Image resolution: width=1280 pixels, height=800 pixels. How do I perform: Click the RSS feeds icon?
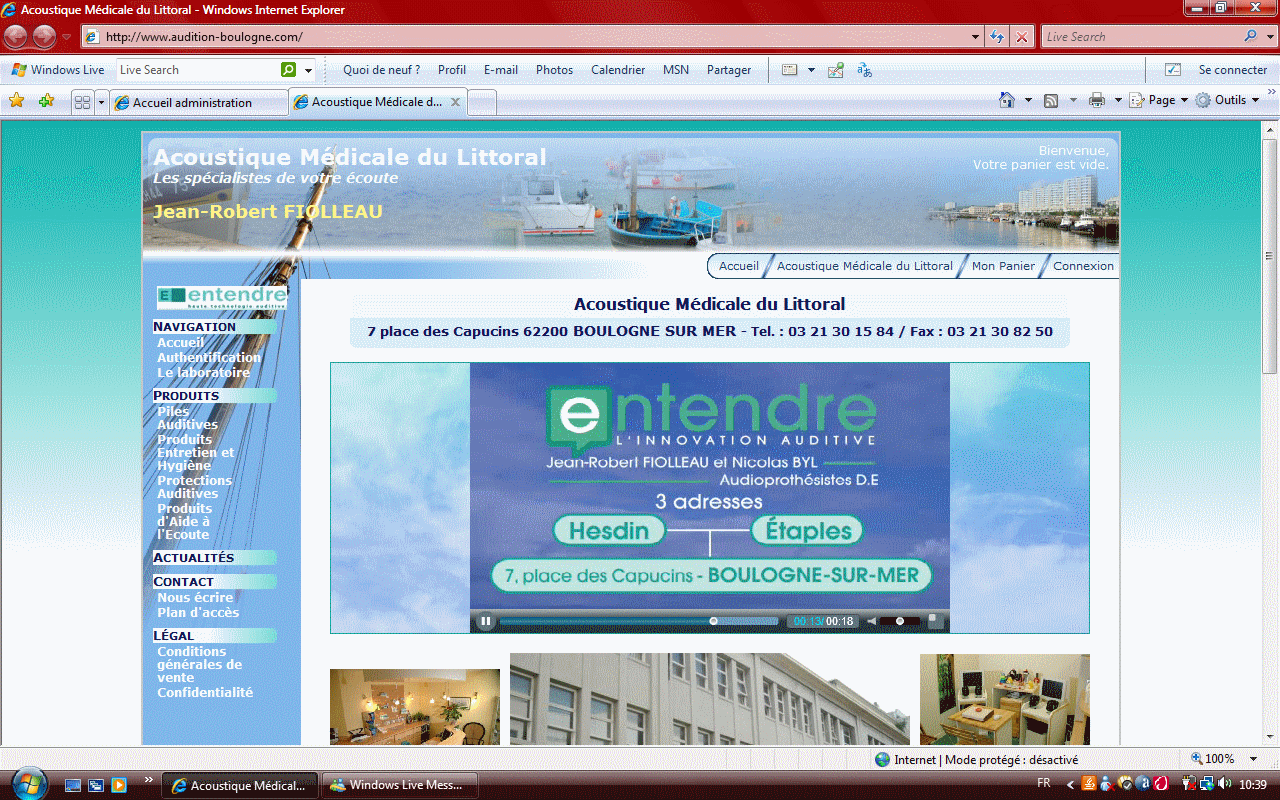pos(1051,100)
